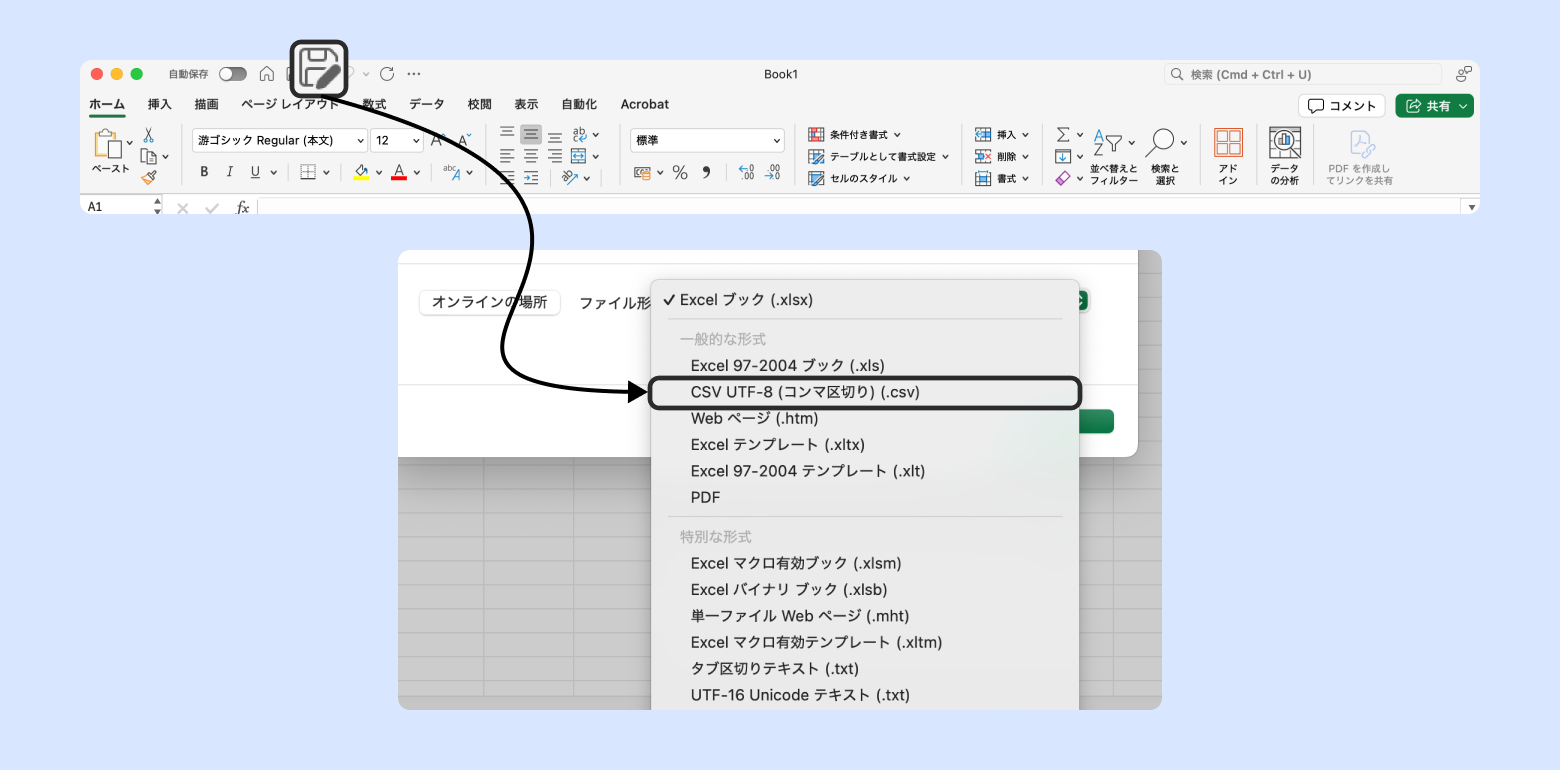Click the Fill down icon
The image size is (1560, 770).
point(1063,156)
